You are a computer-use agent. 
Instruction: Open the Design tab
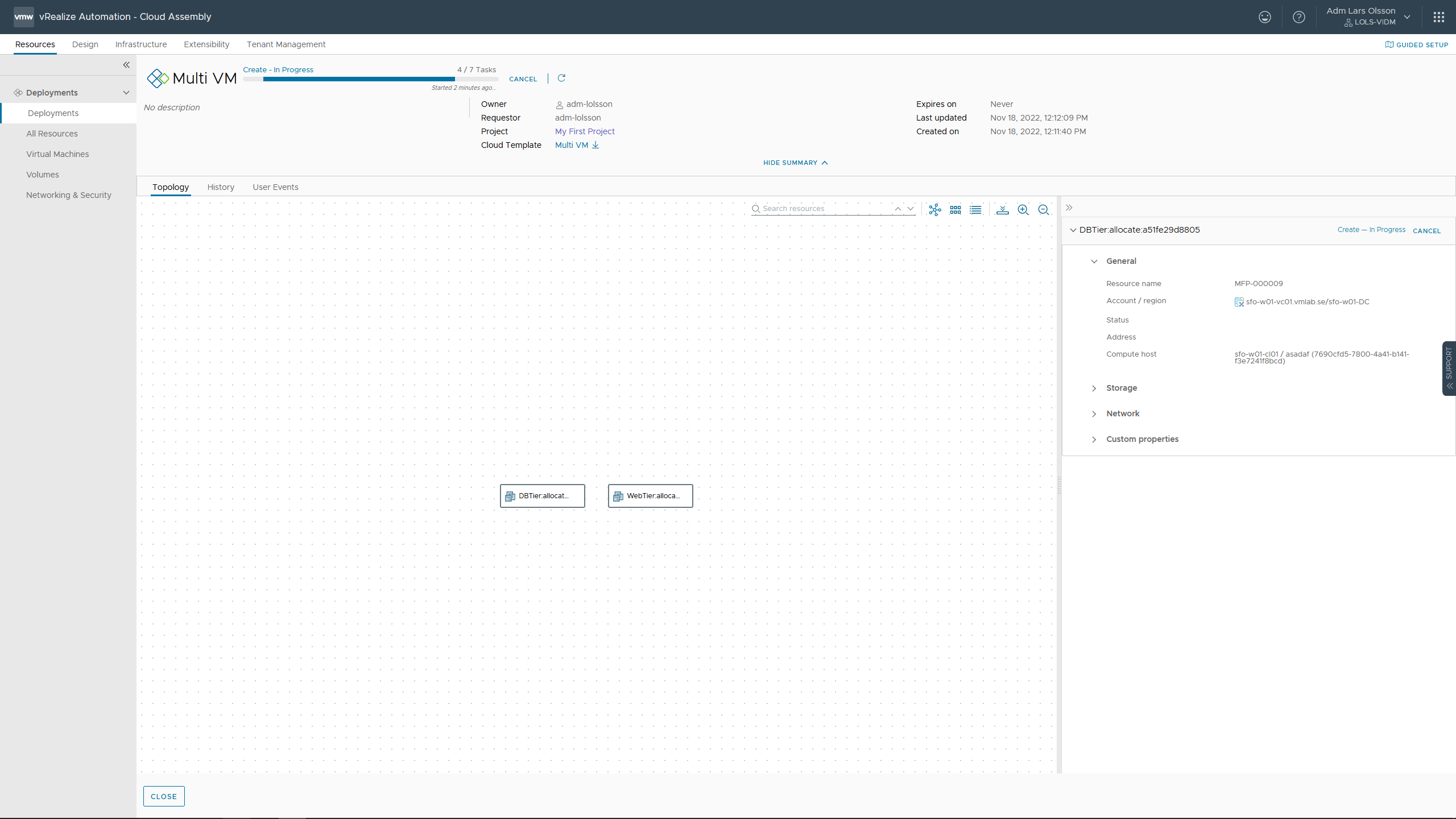85,44
